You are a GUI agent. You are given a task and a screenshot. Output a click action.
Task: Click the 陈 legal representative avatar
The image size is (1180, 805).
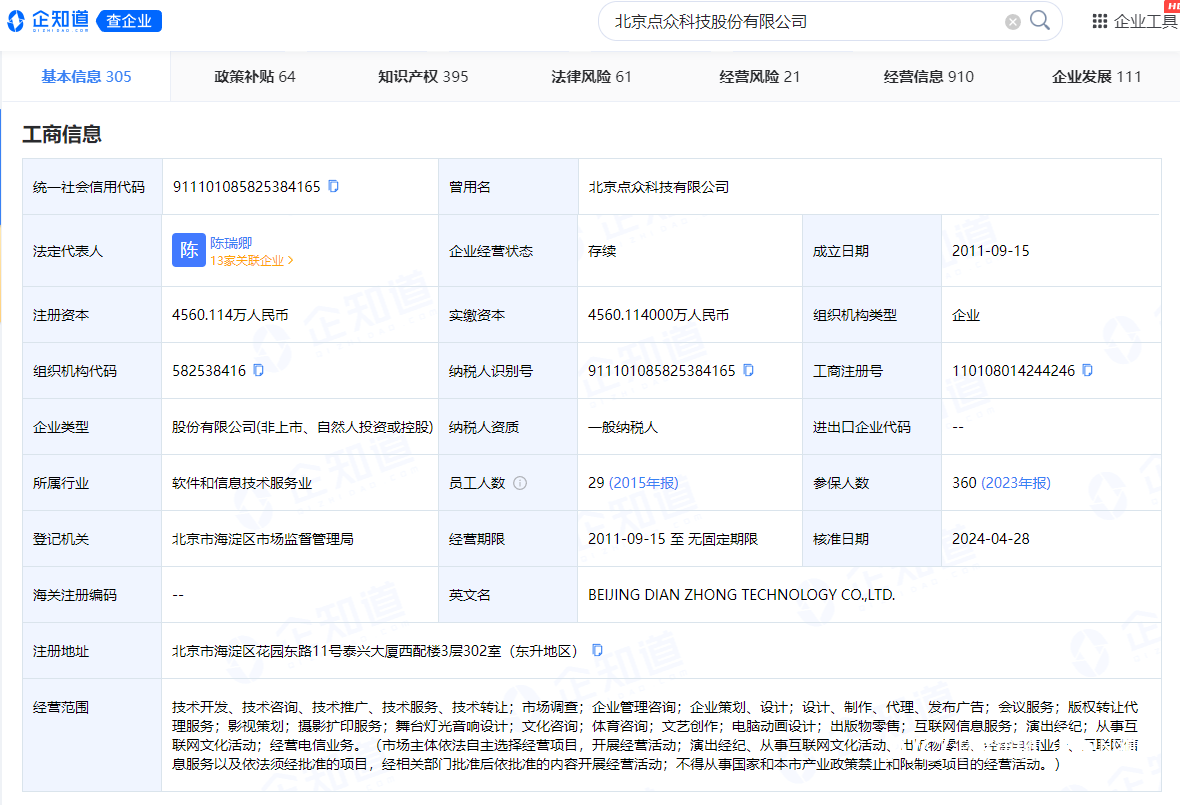(x=188, y=250)
